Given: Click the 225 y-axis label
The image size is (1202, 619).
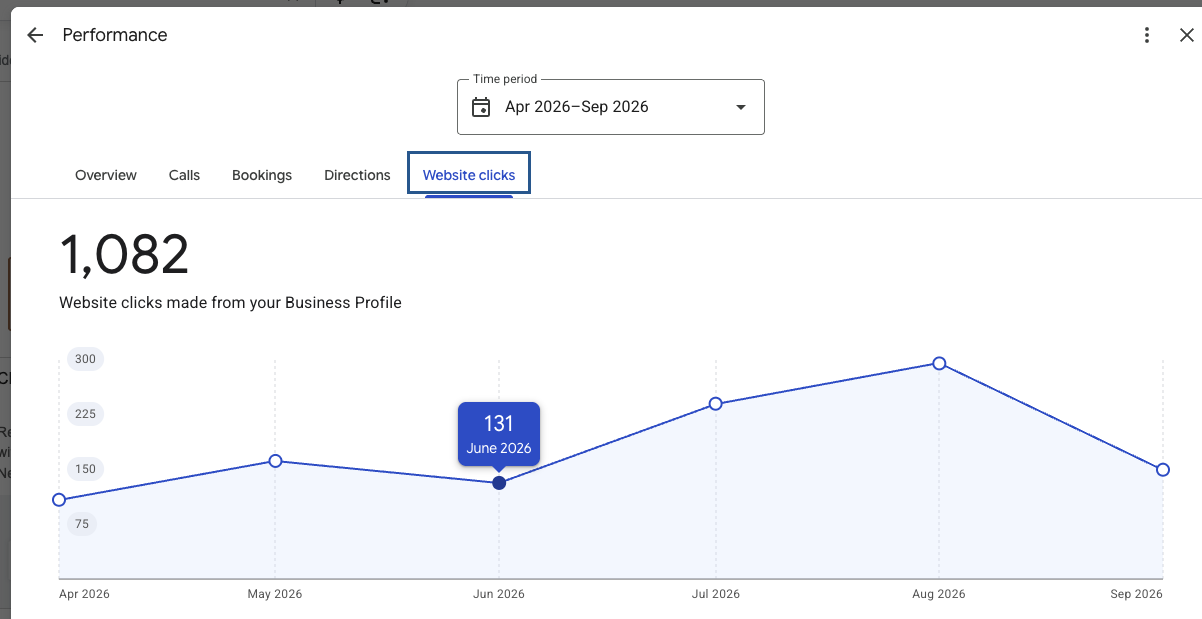Looking at the screenshot, I should pyautogui.click(x=85, y=414).
